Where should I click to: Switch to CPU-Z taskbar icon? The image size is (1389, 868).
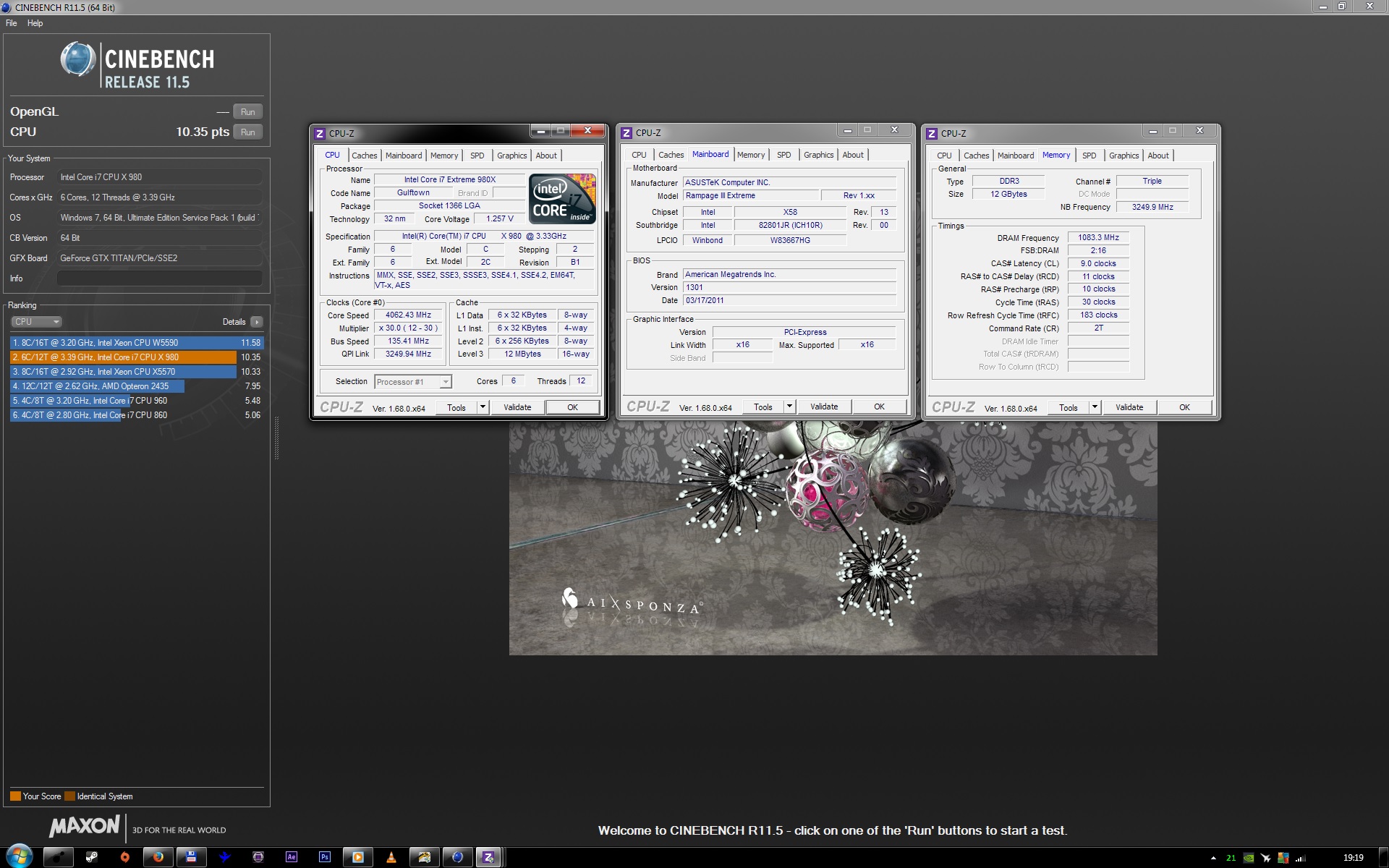(489, 857)
